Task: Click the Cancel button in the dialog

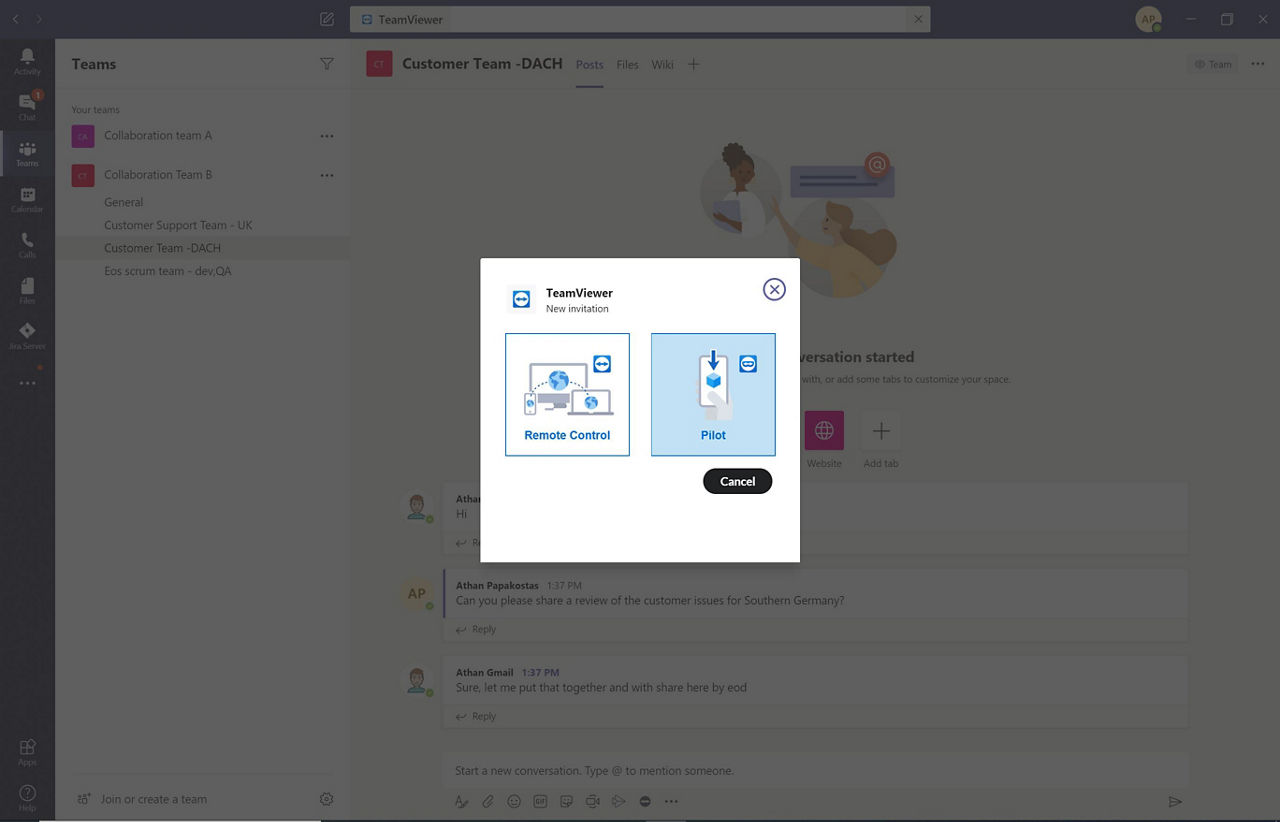Action: tap(737, 481)
